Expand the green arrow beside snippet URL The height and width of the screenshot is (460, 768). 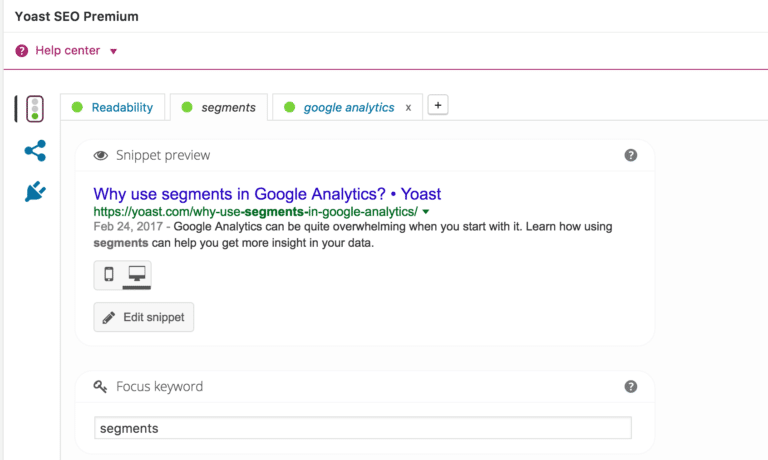coord(426,212)
